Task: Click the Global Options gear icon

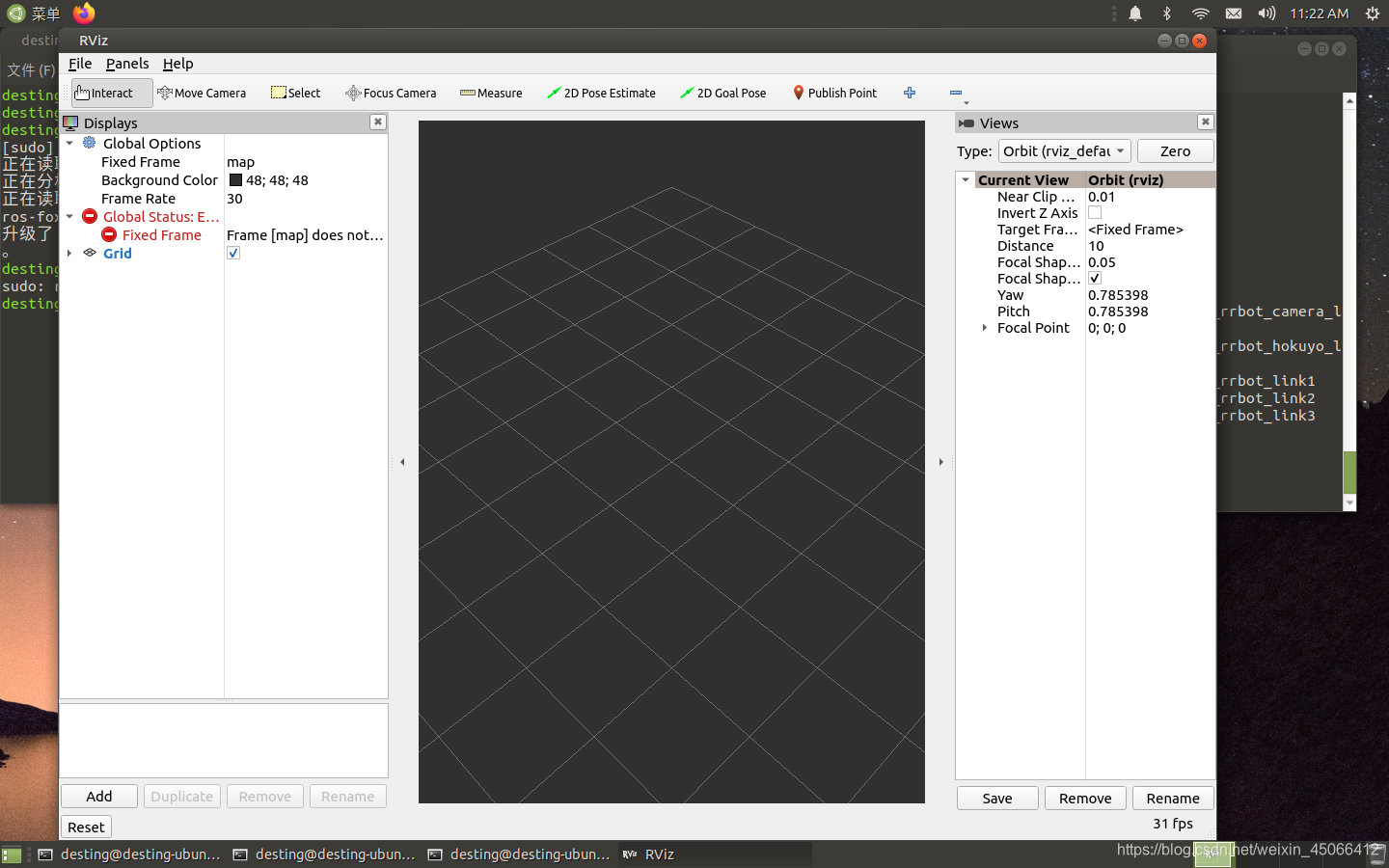Action: click(89, 143)
